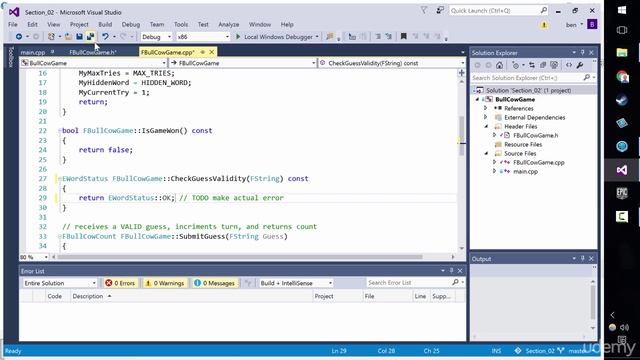Click Local Windows Debugger button

pyautogui.click(x=278, y=37)
